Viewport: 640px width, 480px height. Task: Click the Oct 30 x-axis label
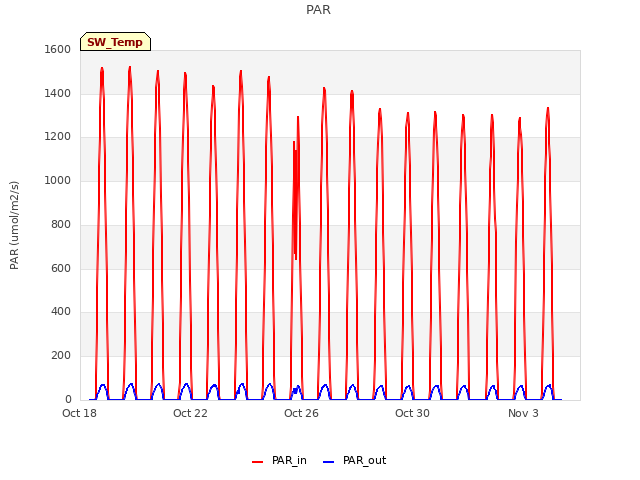(412, 413)
